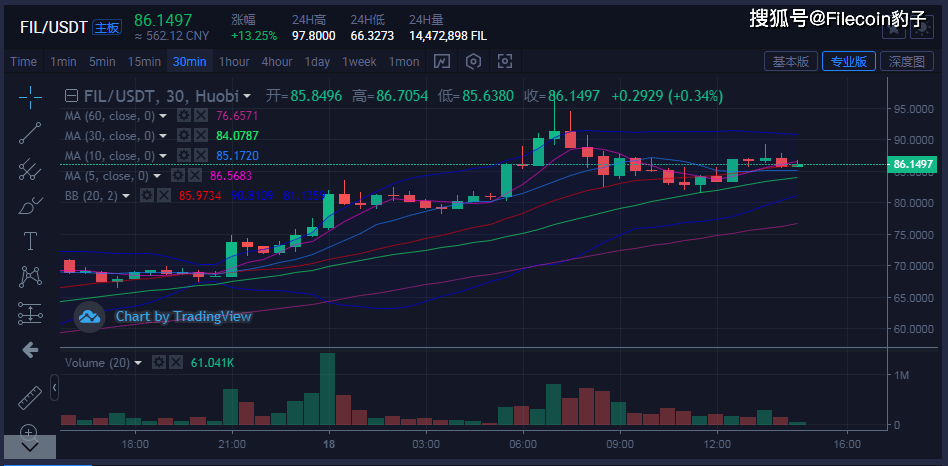Switch to the 15min interval
This screenshot has height=466, width=948.
[144, 62]
